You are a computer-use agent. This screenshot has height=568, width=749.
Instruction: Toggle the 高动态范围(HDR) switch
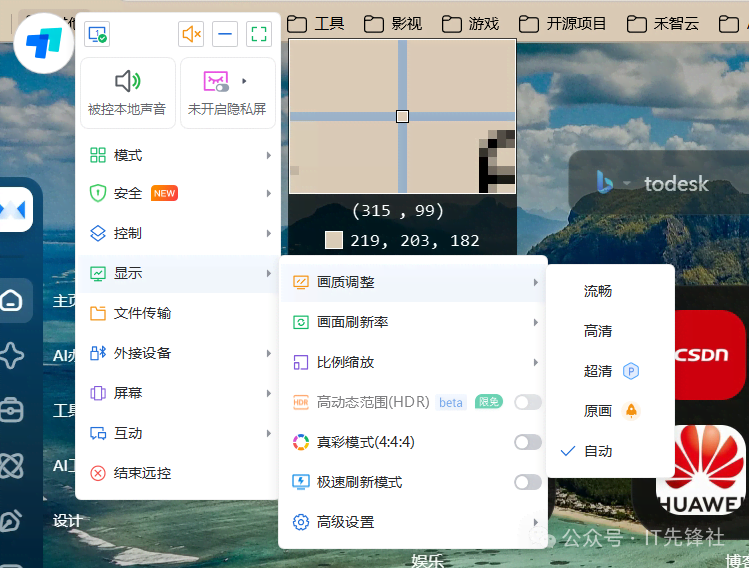[x=527, y=402]
